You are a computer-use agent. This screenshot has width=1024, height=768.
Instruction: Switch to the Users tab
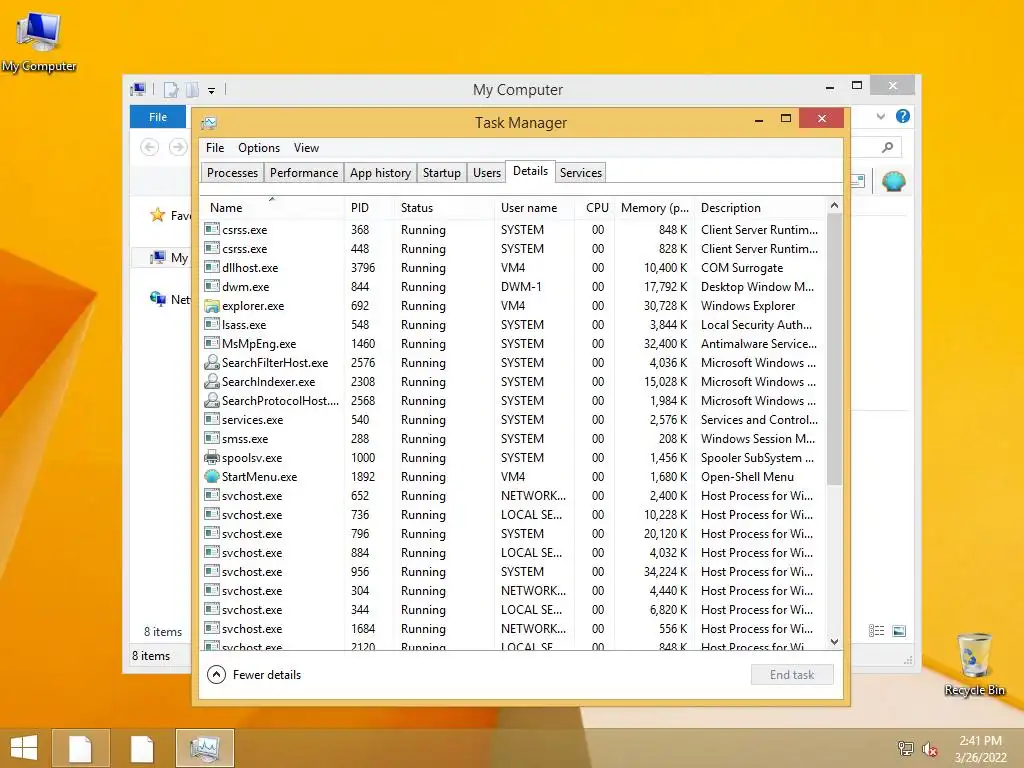coord(487,172)
